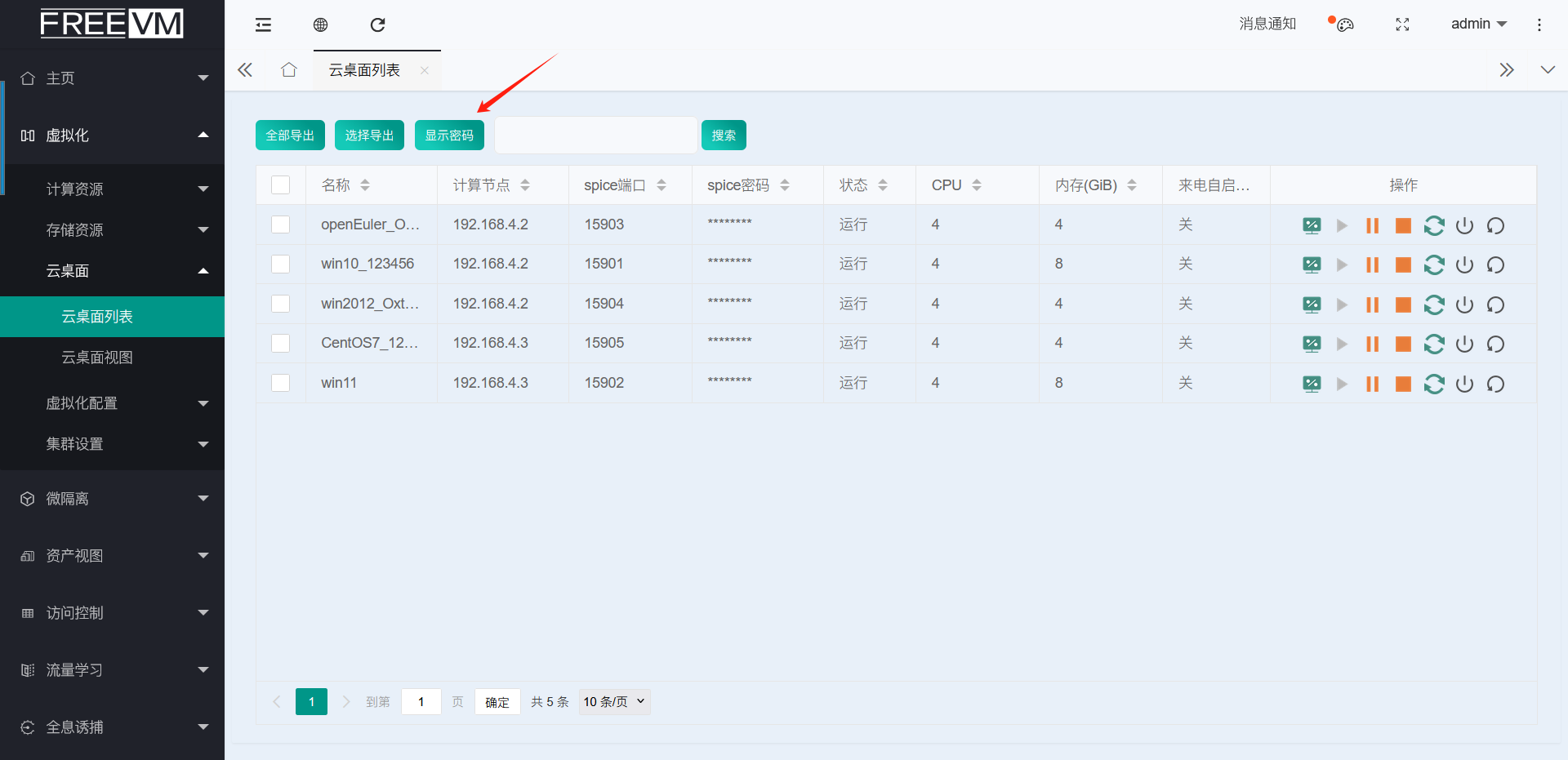1568x760 pixels.
Task: Collapse the sidebar with the menu icon
Action: pos(263,25)
